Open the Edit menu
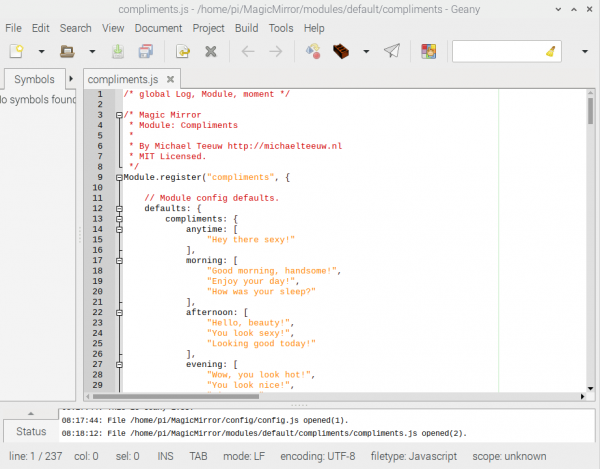The width and height of the screenshot is (600, 469). coord(41,28)
